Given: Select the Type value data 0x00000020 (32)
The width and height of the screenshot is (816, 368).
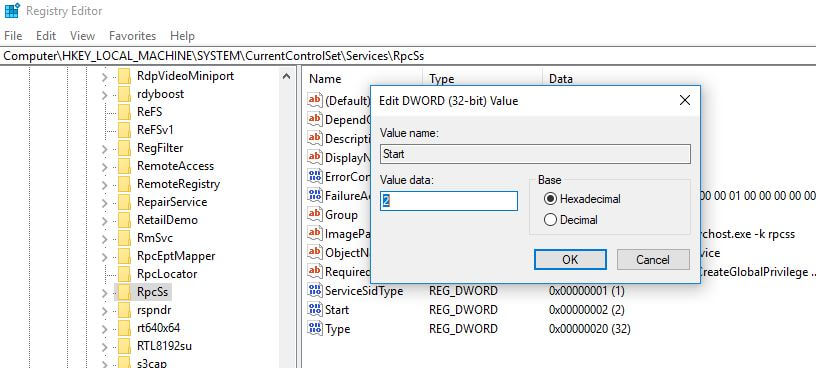Looking at the screenshot, I should (590, 329).
